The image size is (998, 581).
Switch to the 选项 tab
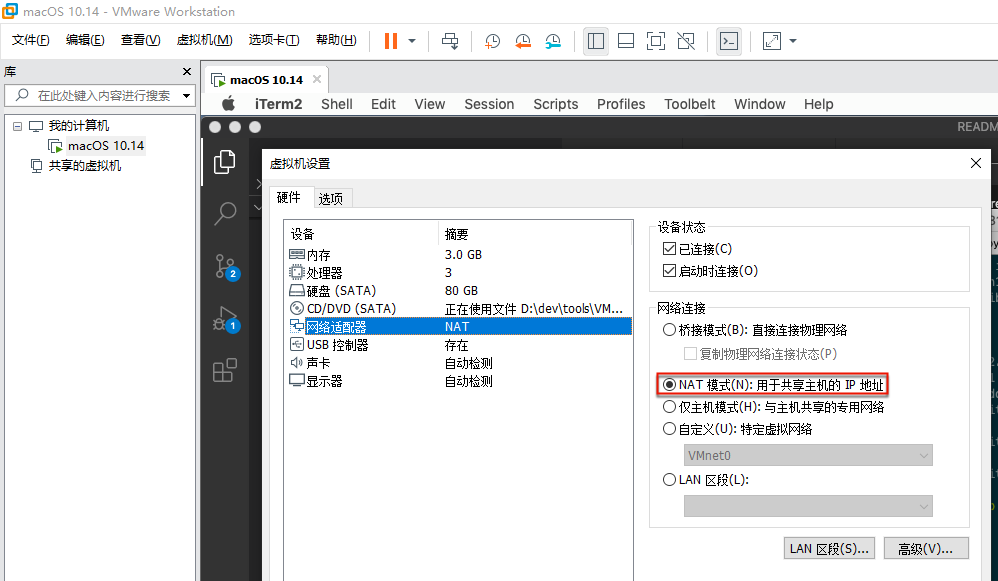(x=331, y=199)
